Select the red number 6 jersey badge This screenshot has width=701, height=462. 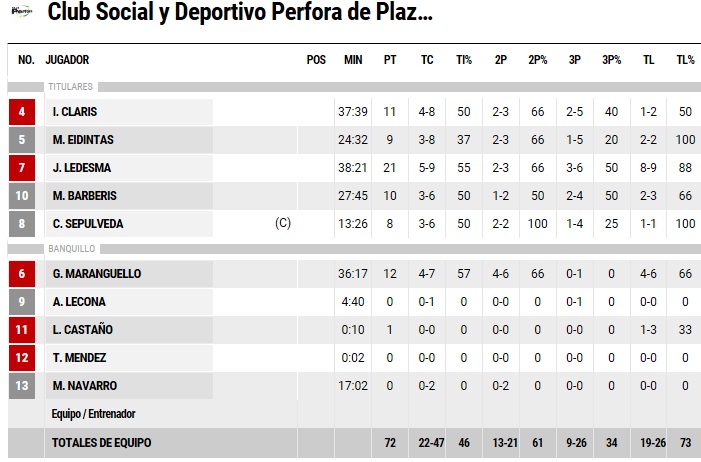[22, 274]
